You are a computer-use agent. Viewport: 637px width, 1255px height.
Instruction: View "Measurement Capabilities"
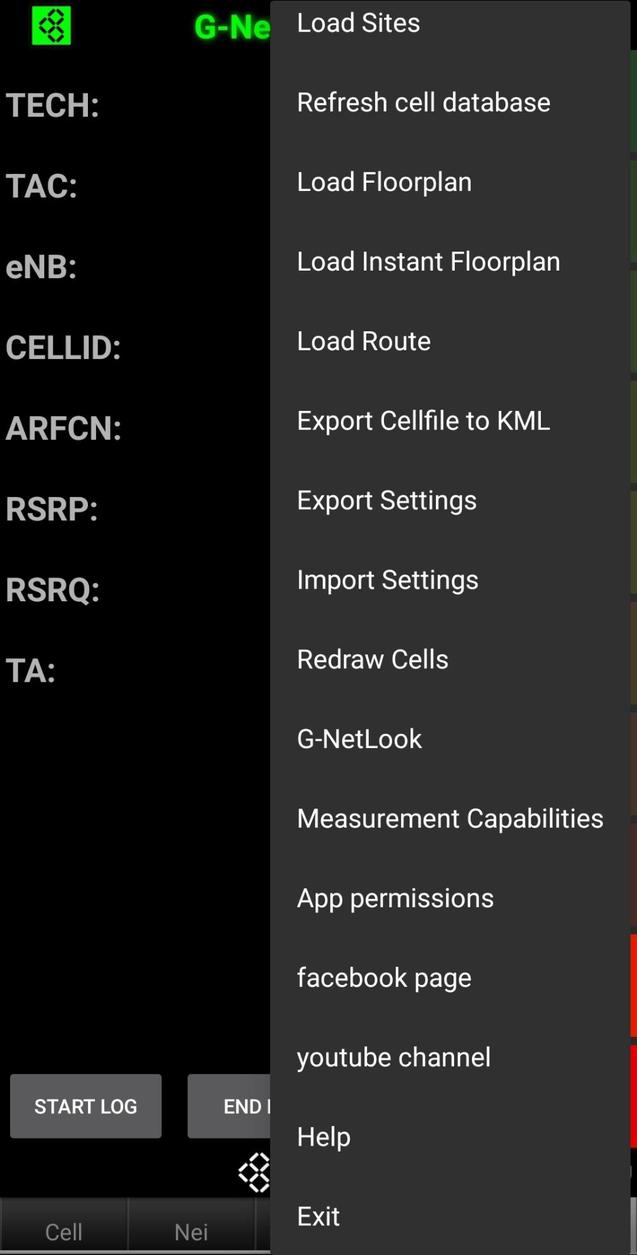(x=450, y=818)
